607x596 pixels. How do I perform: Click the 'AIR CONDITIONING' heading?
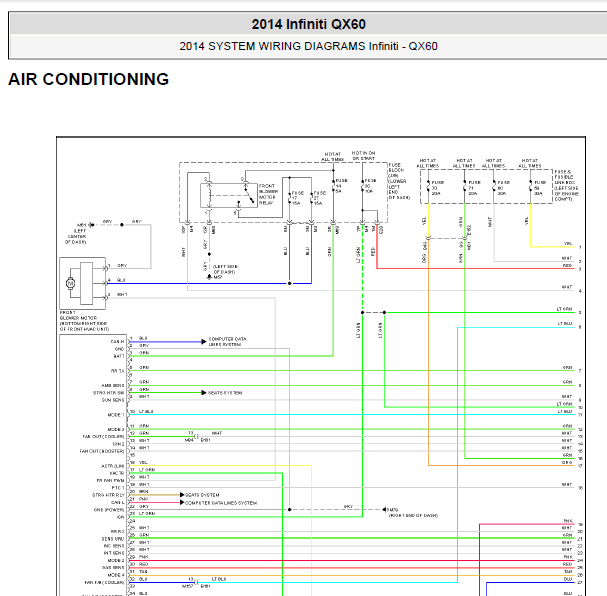click(x=89, y=79)
